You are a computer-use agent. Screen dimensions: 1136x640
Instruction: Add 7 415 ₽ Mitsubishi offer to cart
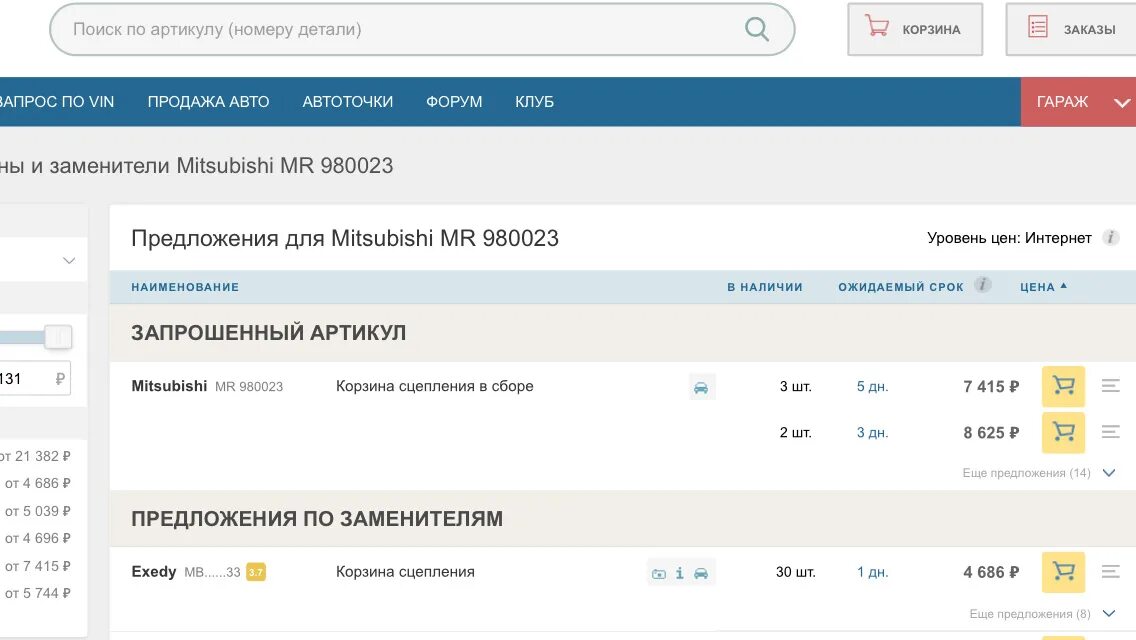1063,386
